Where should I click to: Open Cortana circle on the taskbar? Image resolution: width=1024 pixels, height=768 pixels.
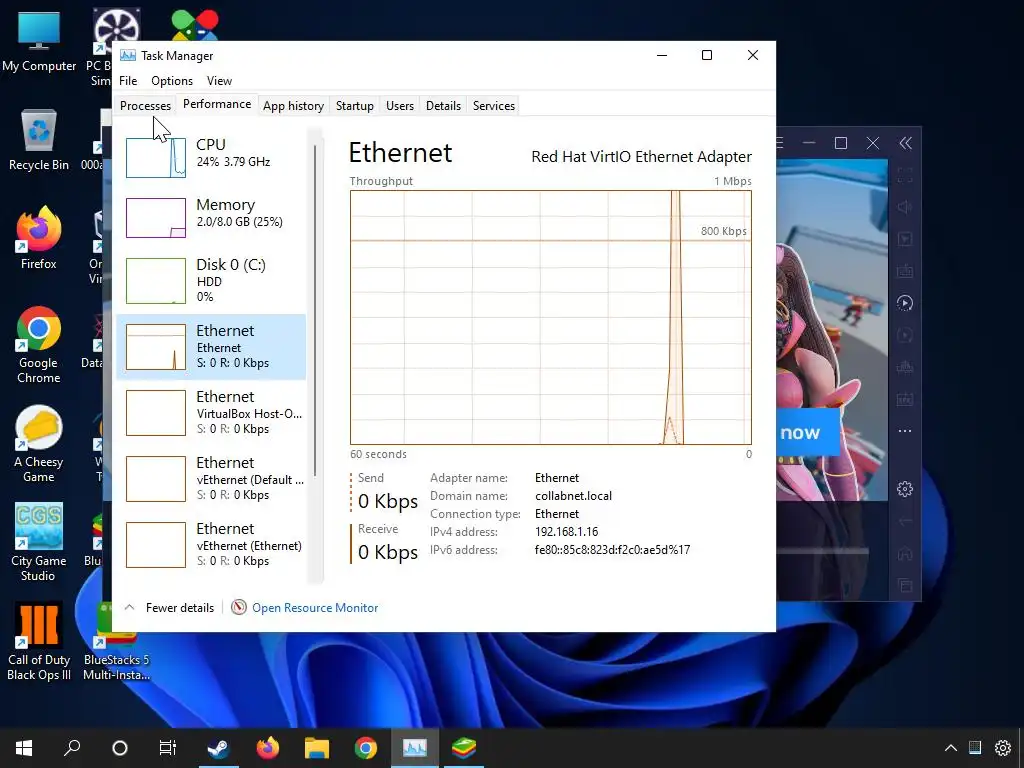[120, 748]
